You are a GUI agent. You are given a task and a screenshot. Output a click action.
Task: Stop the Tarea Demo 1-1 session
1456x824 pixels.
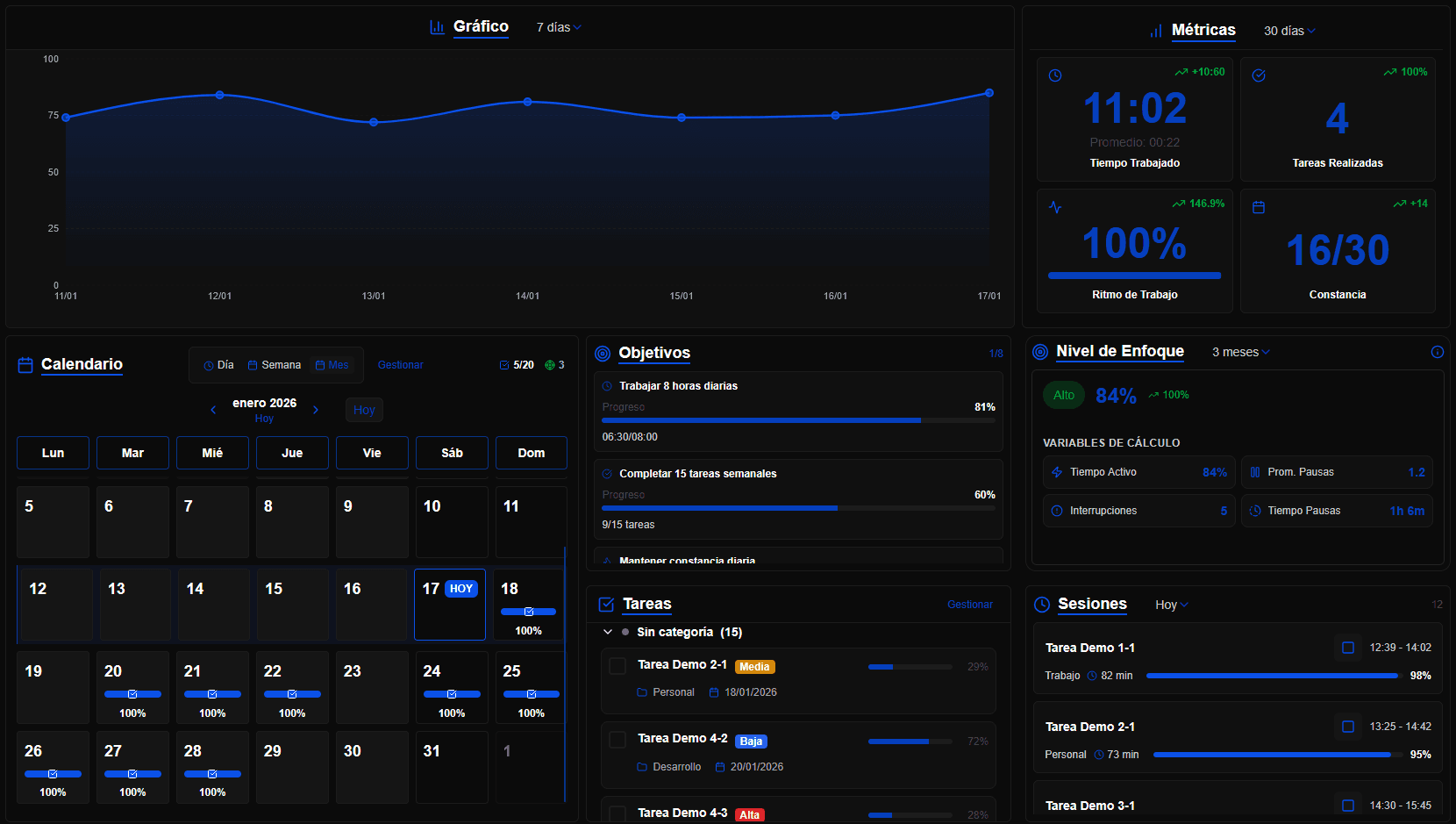tap(1348, 647)
